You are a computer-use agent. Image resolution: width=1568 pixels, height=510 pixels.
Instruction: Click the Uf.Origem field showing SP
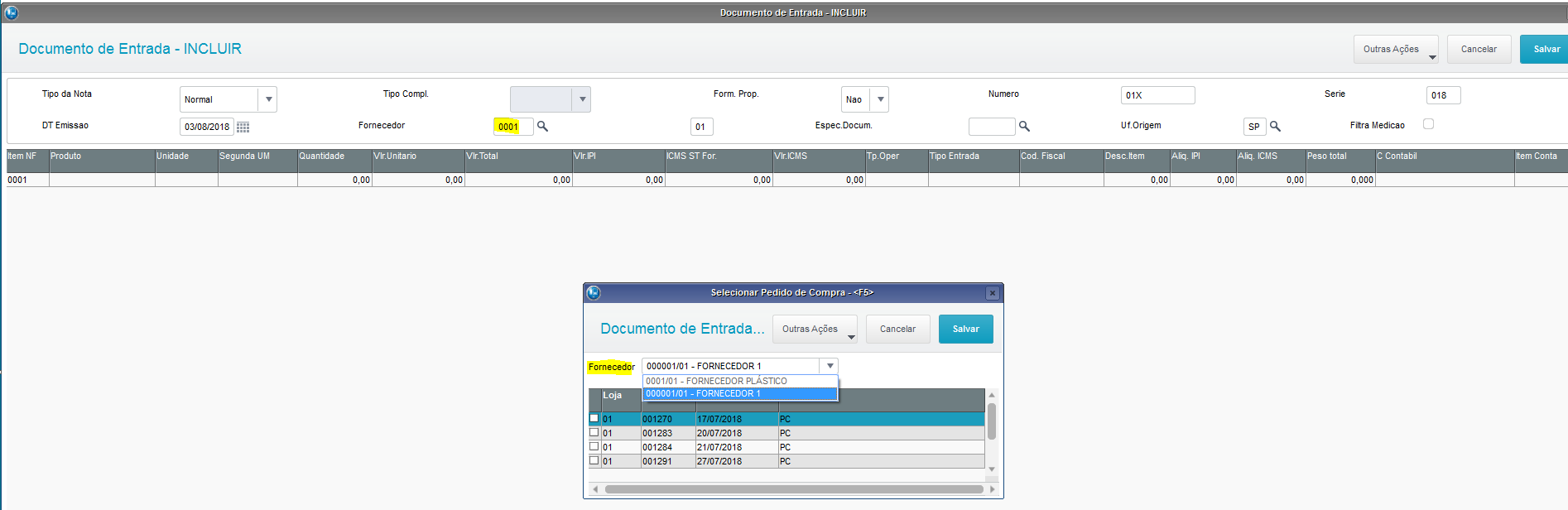1254,127
